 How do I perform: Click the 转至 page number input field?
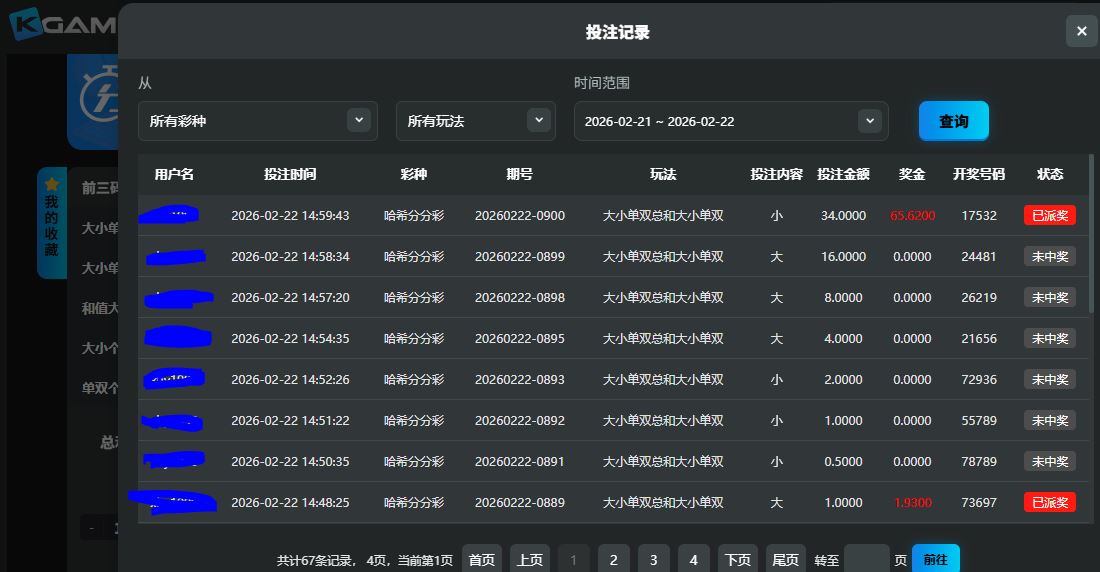pos(866,559)
